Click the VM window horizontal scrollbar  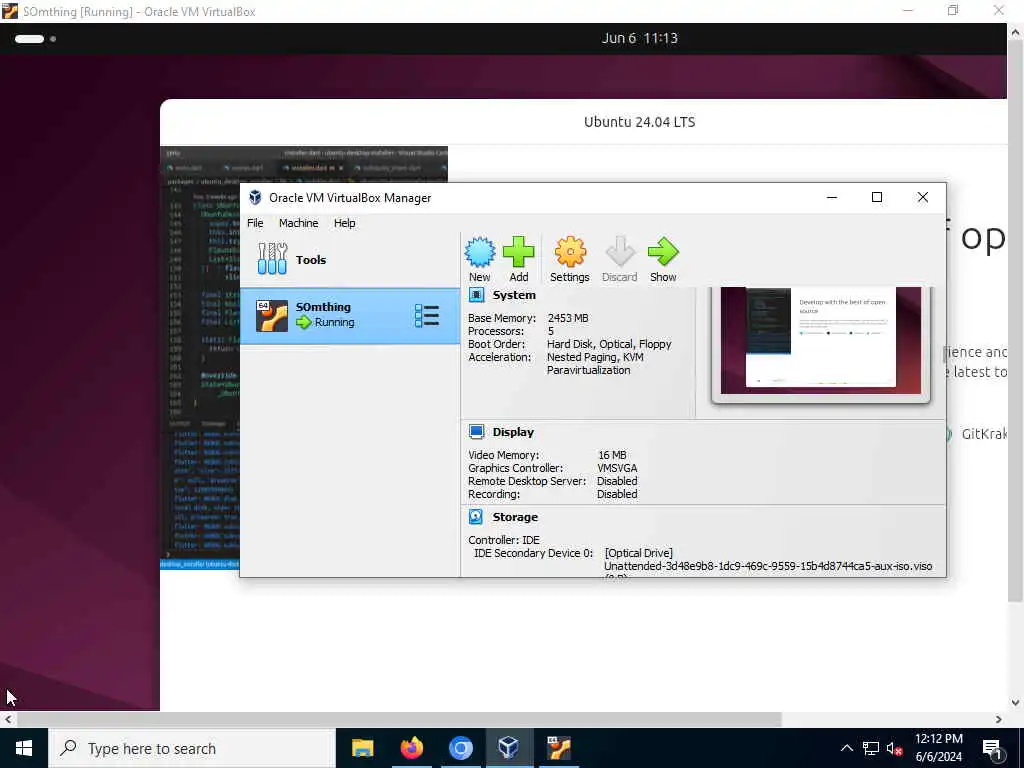coord(400,719)
